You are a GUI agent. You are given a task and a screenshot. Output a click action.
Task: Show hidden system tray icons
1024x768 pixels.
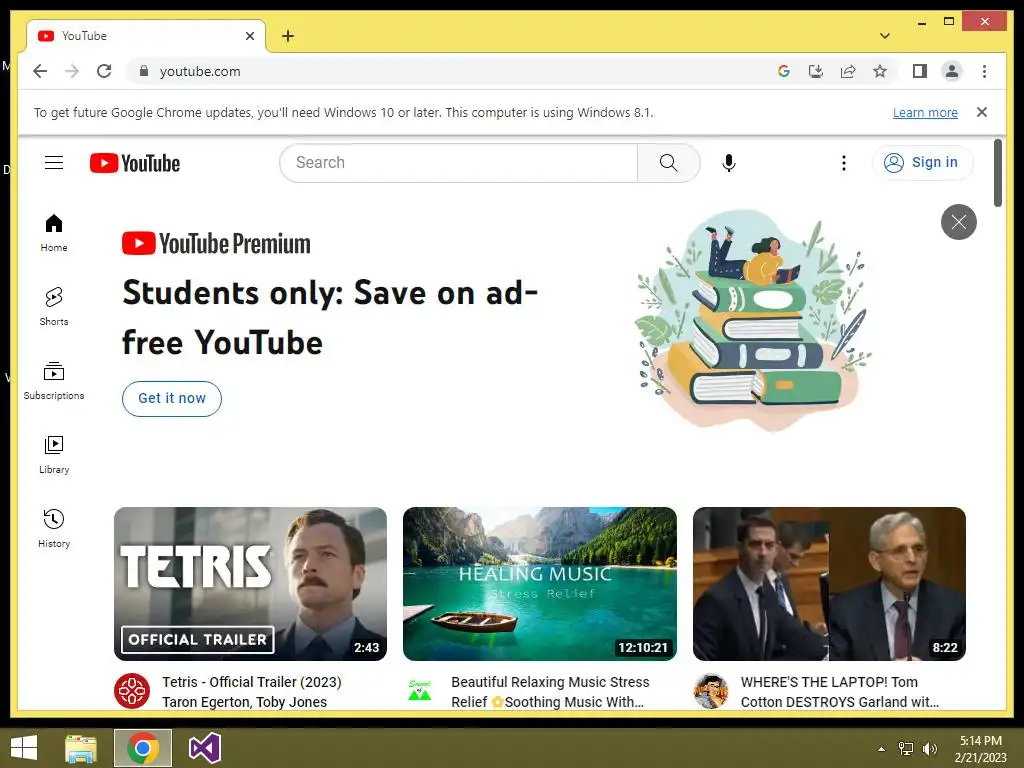881,749
